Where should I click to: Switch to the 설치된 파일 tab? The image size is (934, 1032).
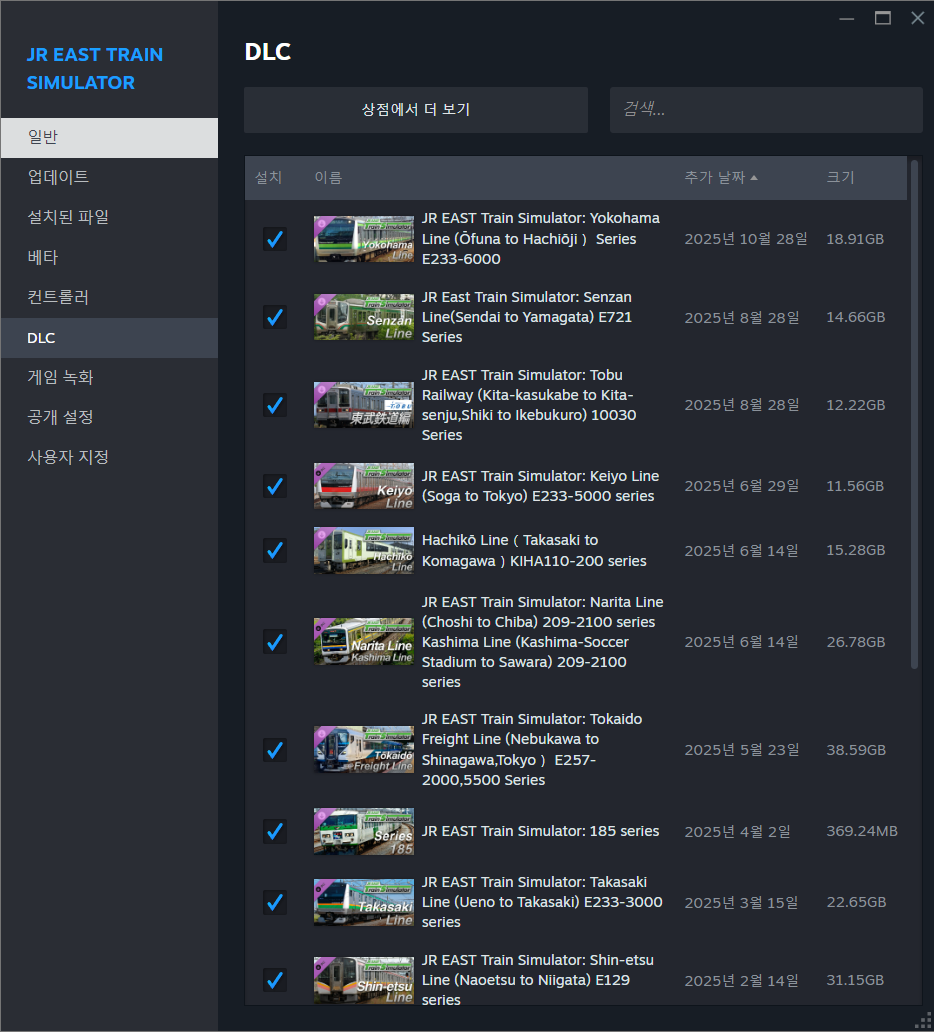coord(68,217)
